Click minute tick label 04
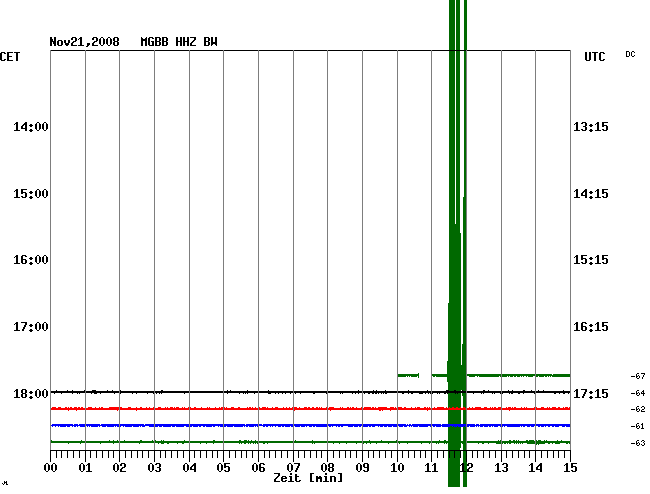Viewport: 650px width, 494px height. pos(189,468)
